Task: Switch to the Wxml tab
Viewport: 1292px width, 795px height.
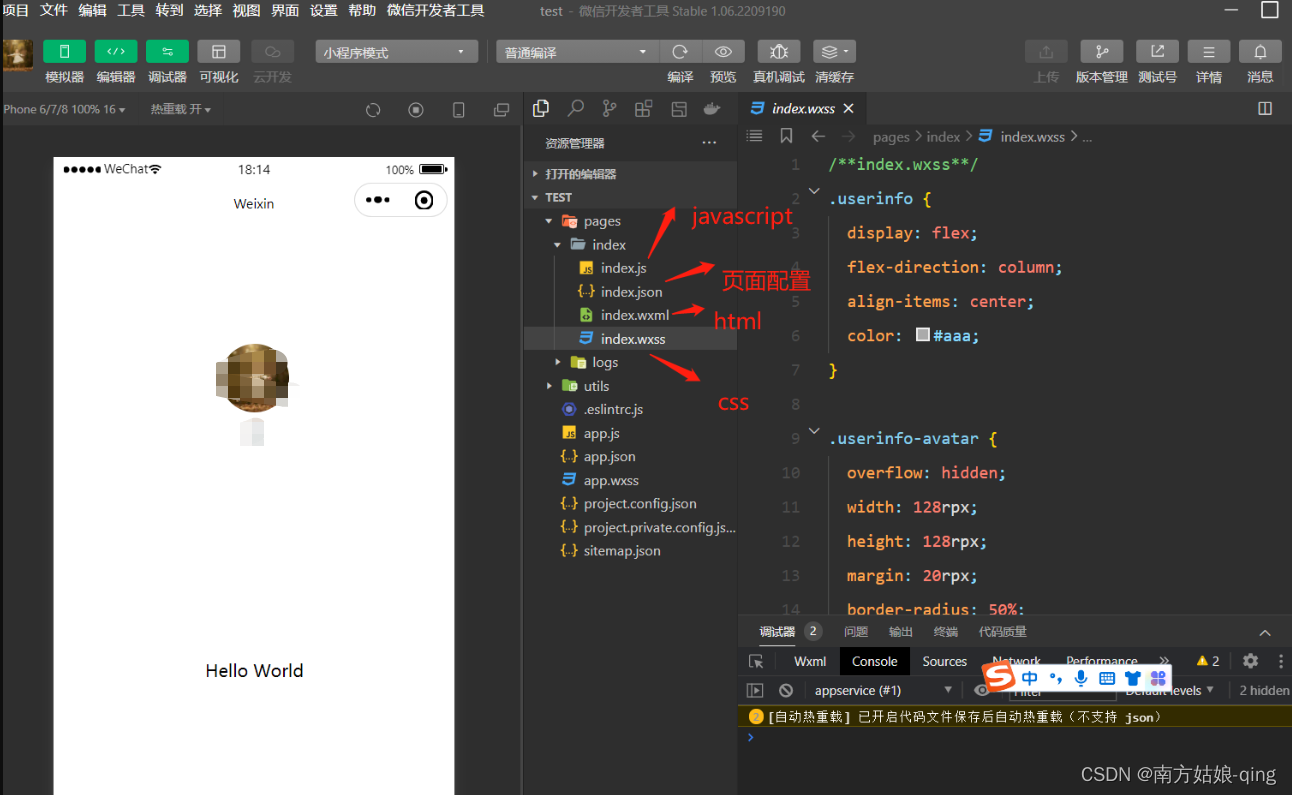Action: pos(810,661)
